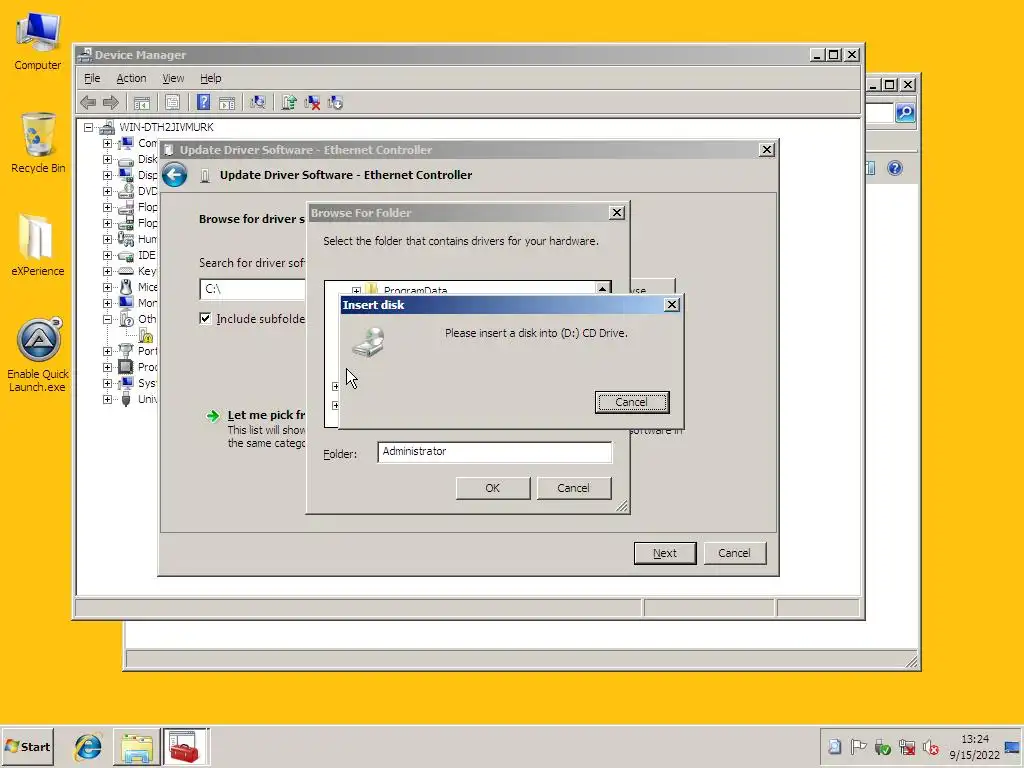Click the Uninstall device toolbar icon with red X

tap(312, 103)
